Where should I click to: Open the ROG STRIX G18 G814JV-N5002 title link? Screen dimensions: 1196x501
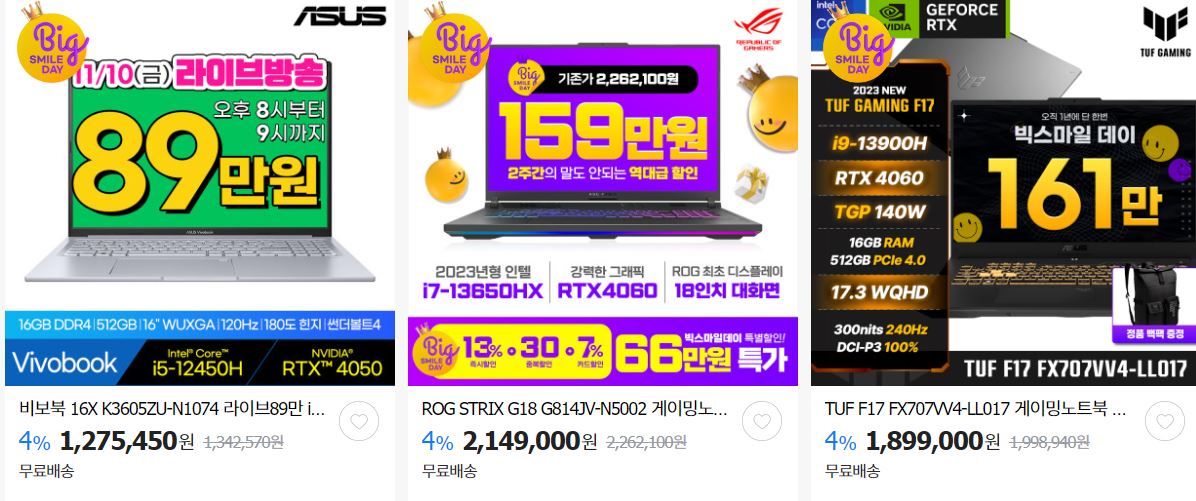574,409
